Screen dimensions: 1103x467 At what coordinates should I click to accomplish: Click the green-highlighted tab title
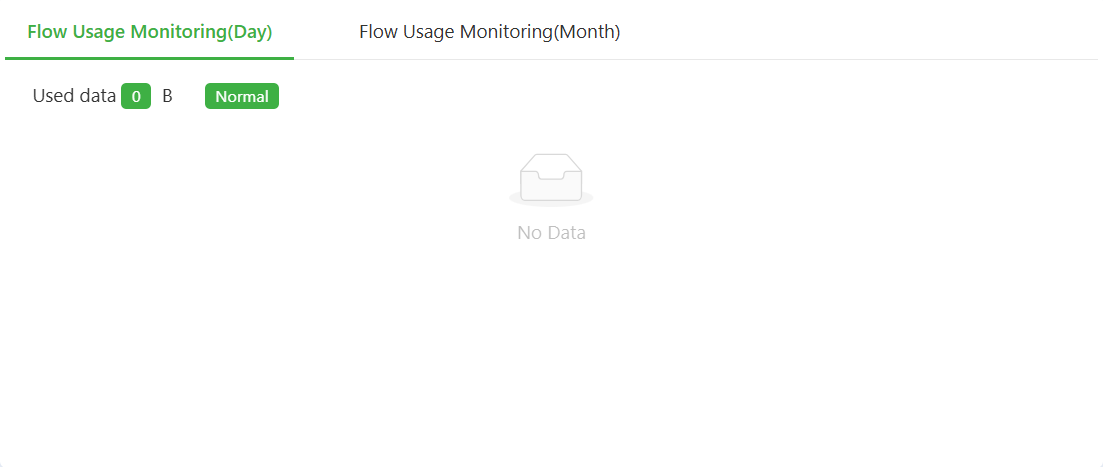pos(150,32)
